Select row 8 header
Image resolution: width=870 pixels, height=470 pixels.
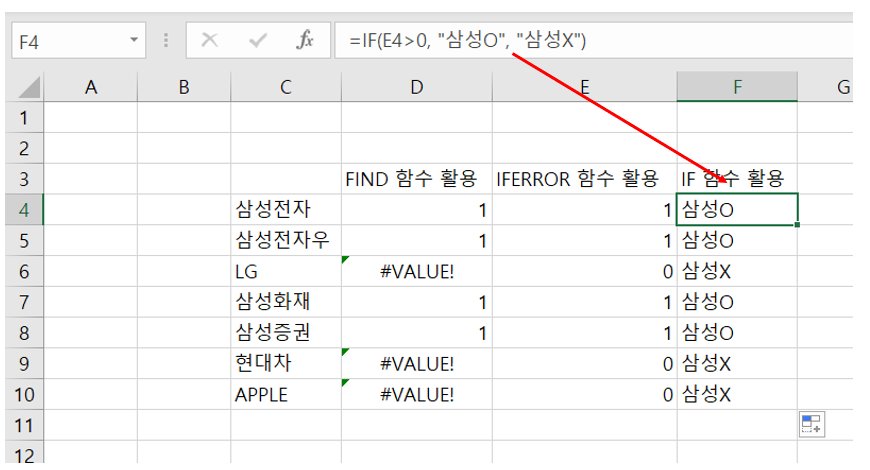point(24,333)
